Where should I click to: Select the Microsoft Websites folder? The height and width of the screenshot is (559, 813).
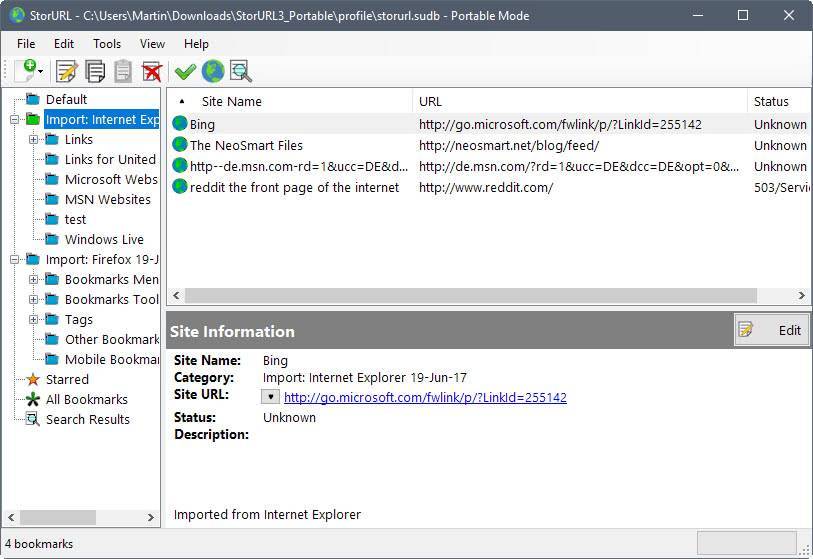(111, 179)
